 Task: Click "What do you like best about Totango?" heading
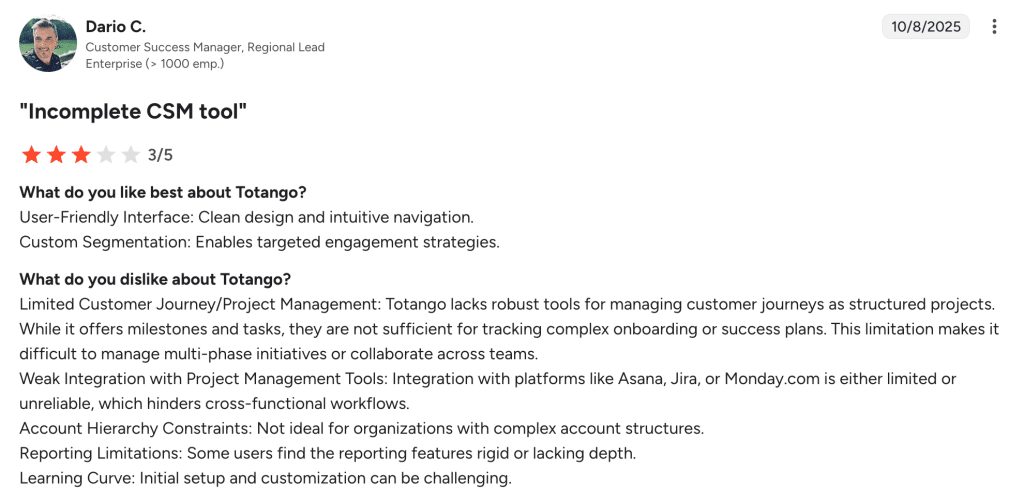click(x=163, y=193)
